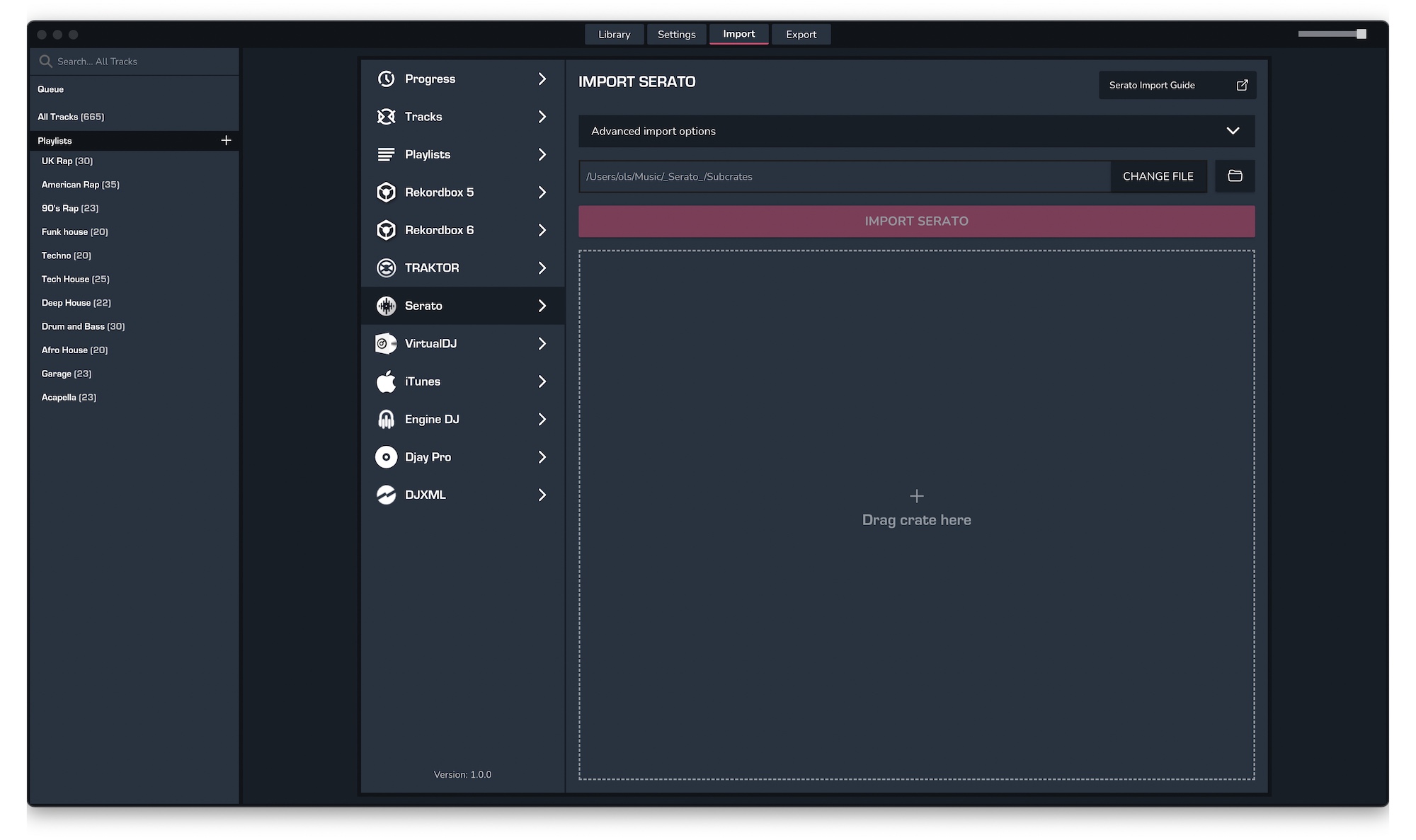Click the Tracks icon in import list

pyautogui.click(x=386, y=117)
